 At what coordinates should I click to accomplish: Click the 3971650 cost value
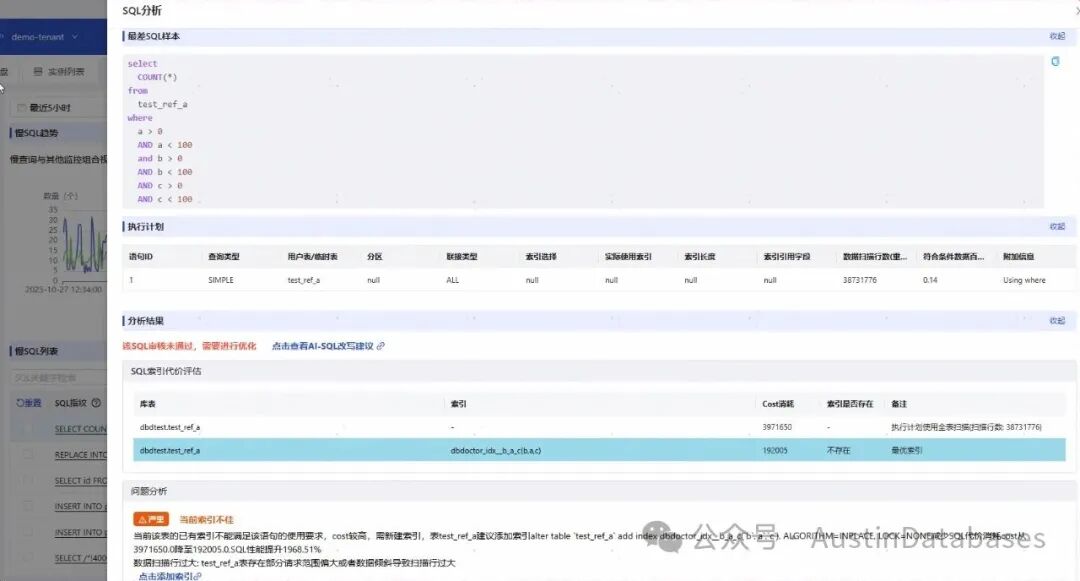pyautogui.click(x=777, y=427)
